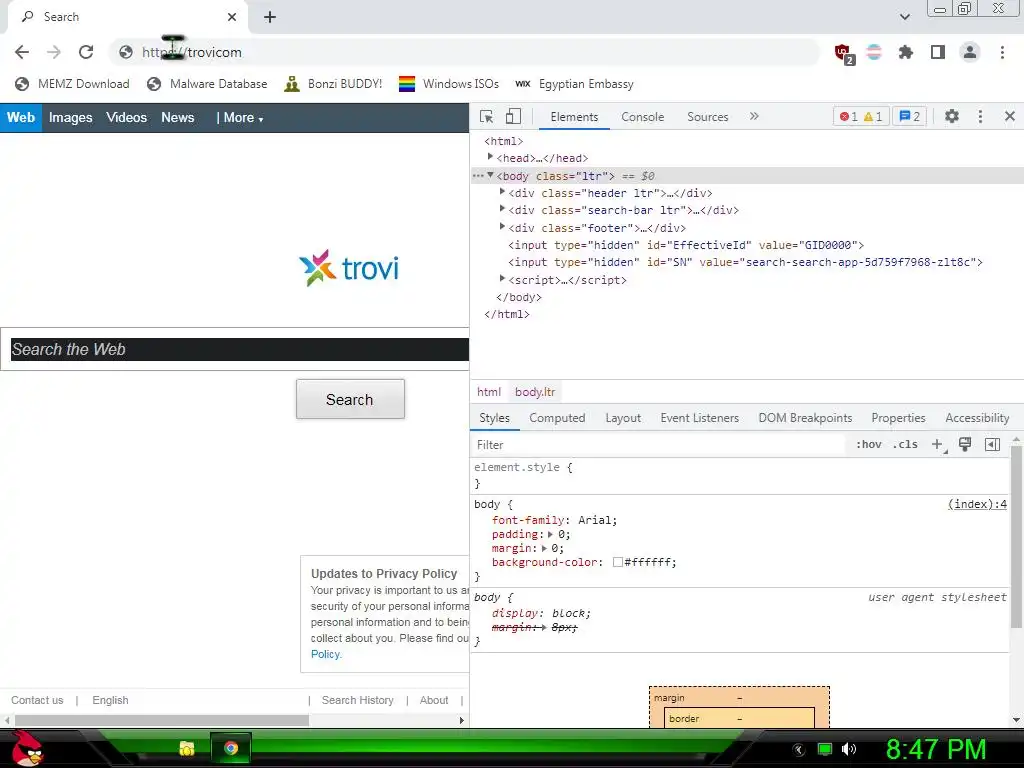Toggle the .cls class editor

point(905,445)
